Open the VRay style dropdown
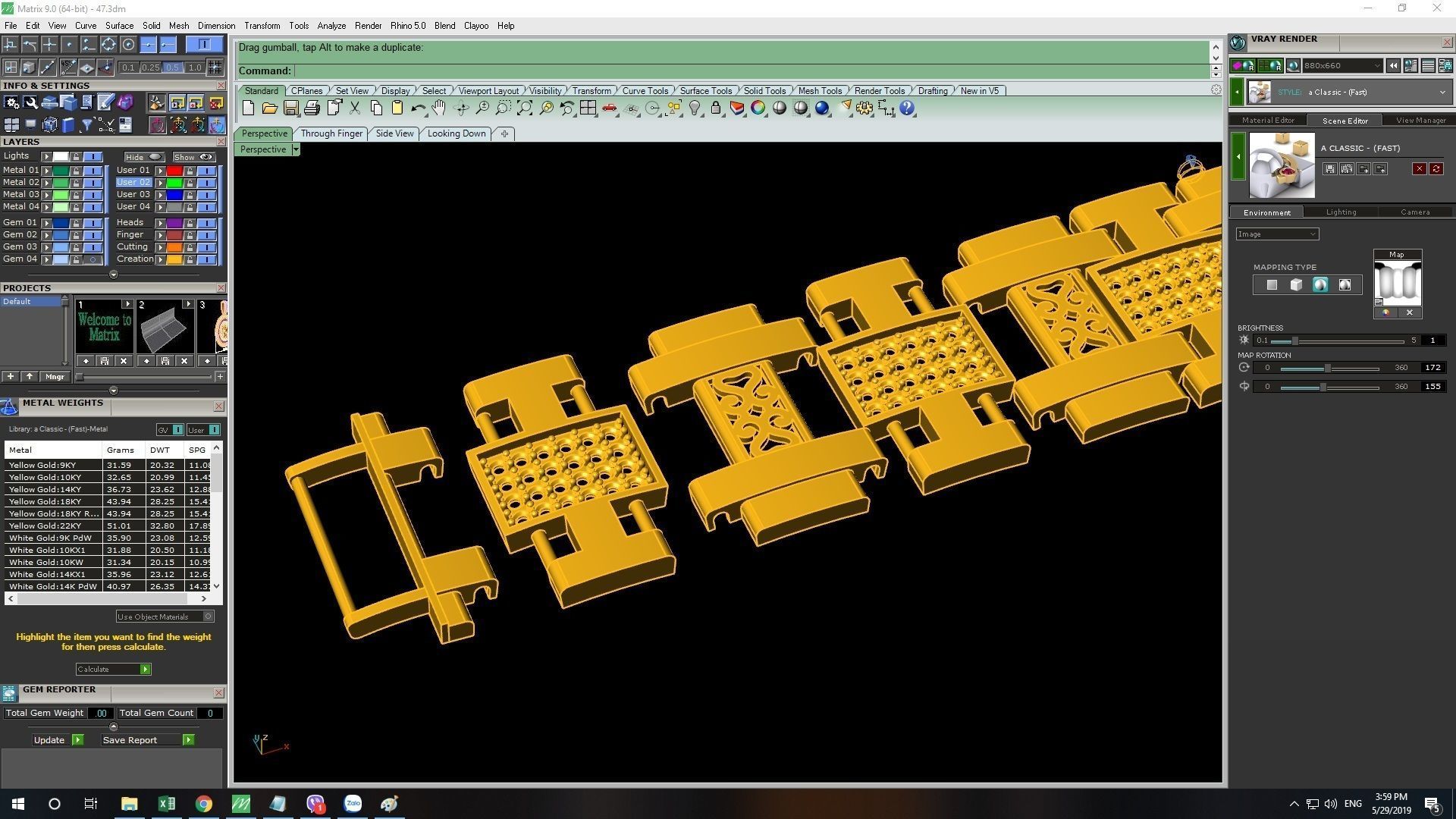This screenshot has width=1456, height=819. click(x=1442, y=93)
